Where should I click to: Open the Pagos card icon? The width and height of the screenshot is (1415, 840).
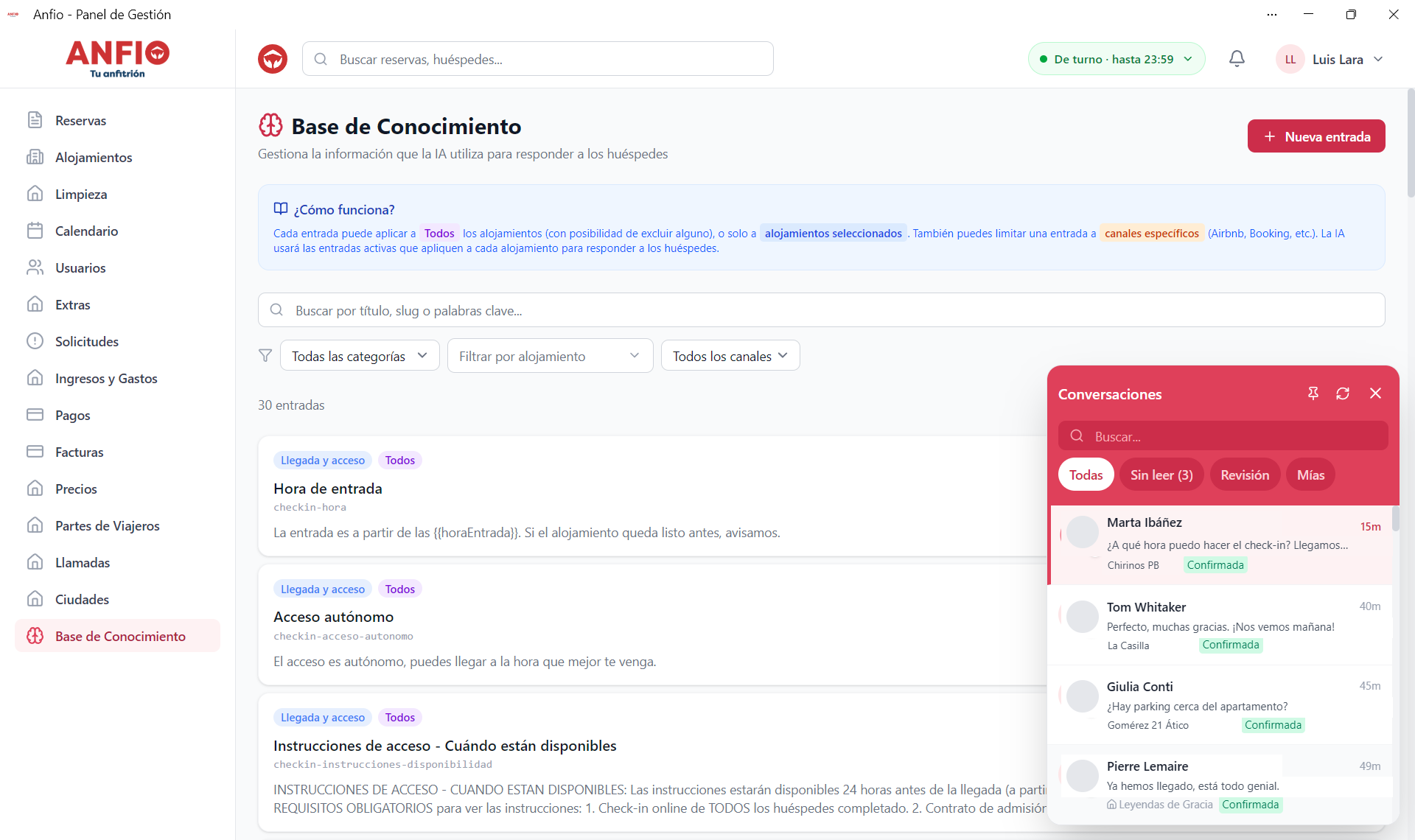tap(35, 415)
